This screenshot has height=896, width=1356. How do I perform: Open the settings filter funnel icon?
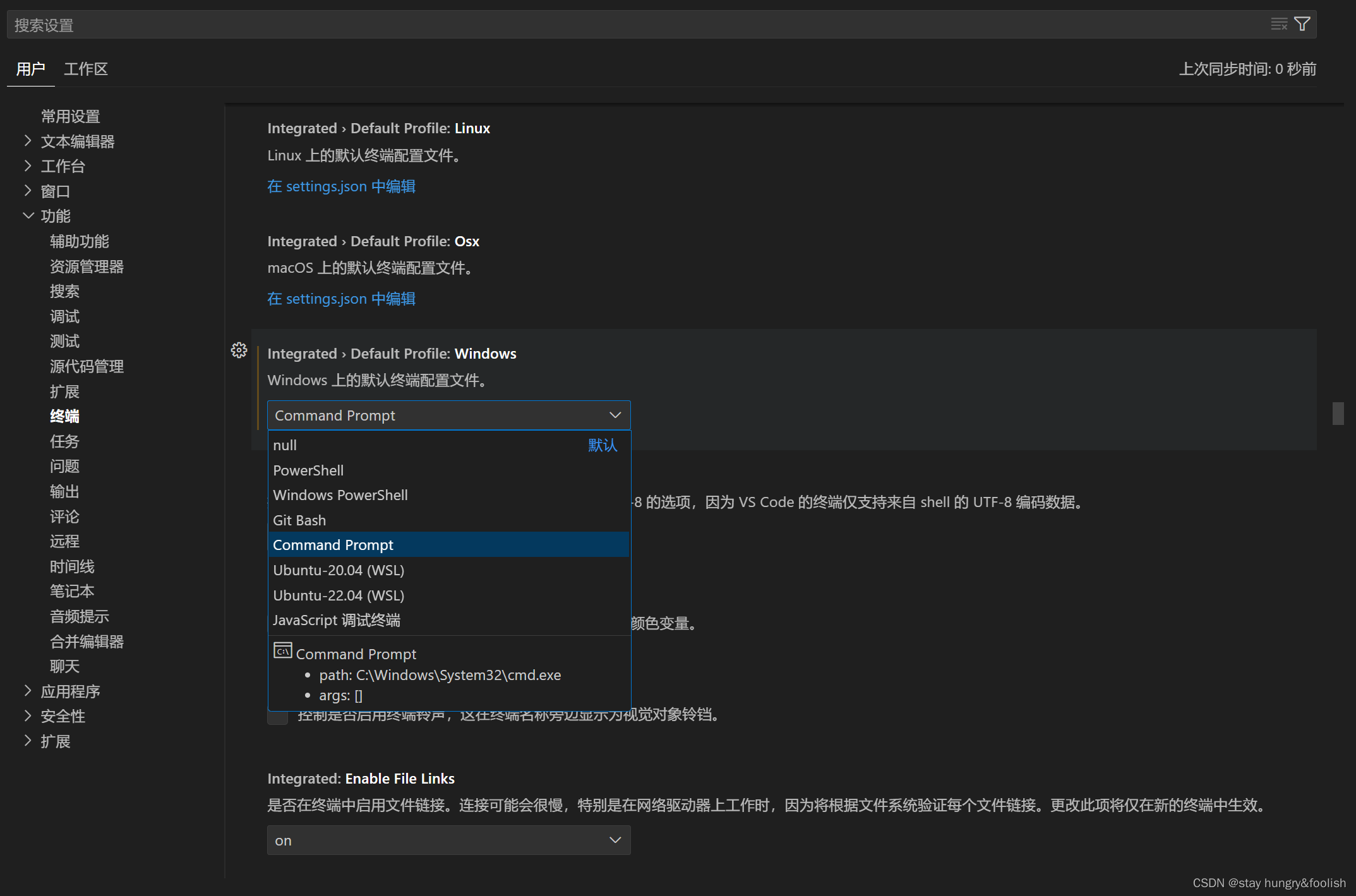pos(1302,23)
